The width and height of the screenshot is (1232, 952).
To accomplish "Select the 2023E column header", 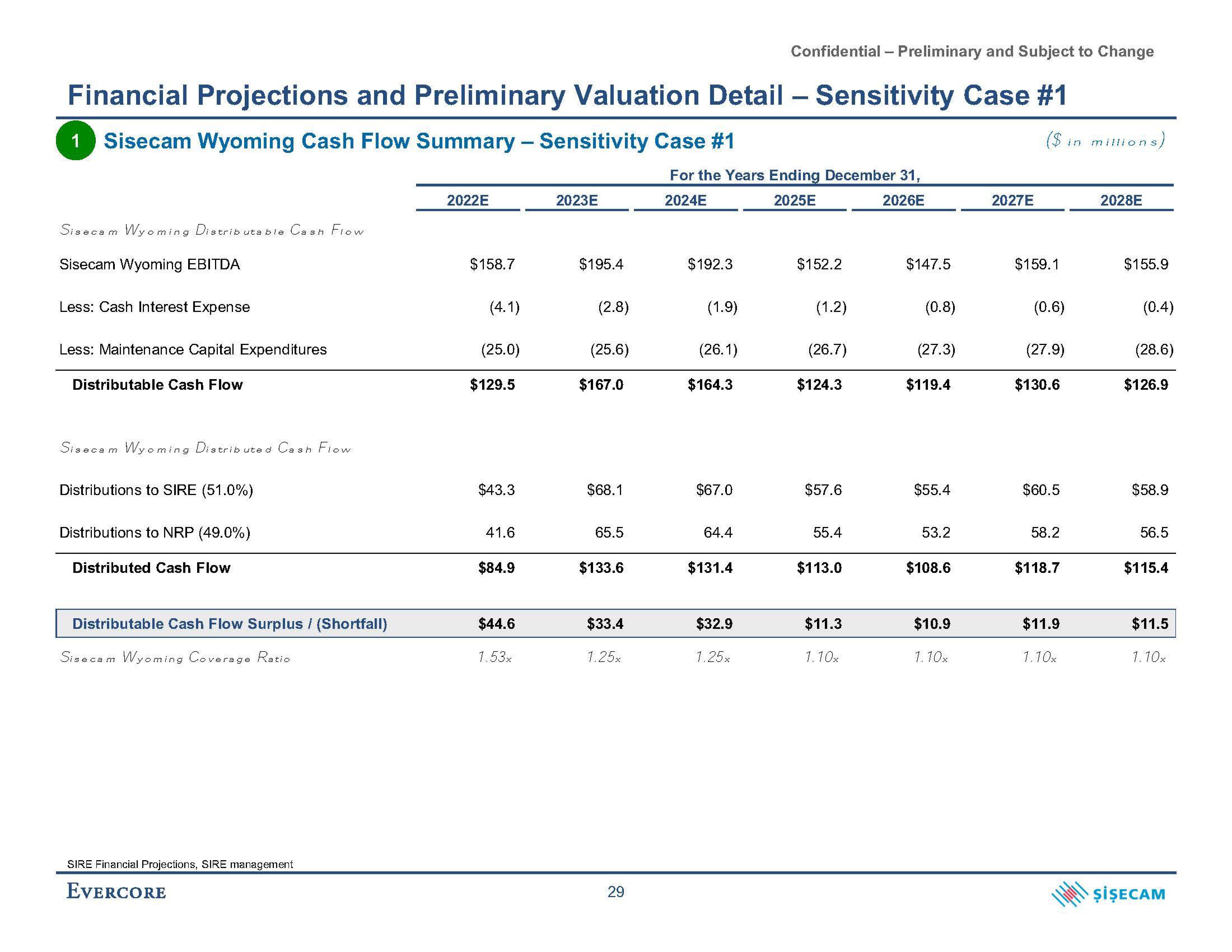I will [577, 200].
